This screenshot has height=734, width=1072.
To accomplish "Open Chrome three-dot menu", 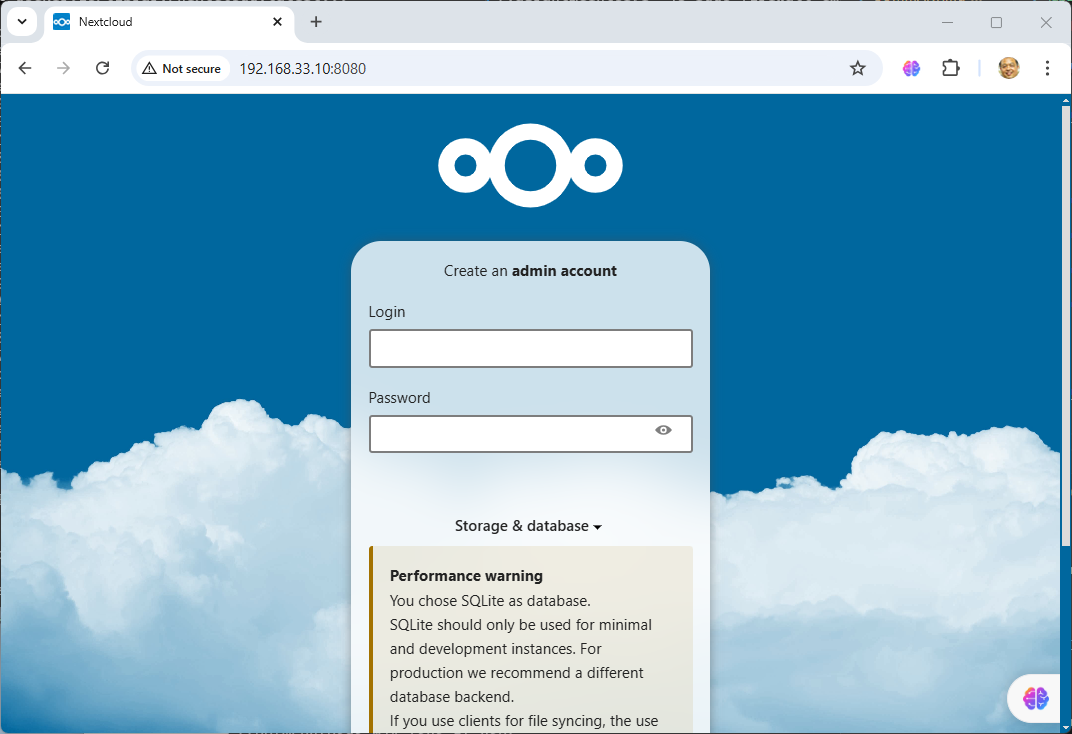I will pyautogui.click(x=1047, y=68).
